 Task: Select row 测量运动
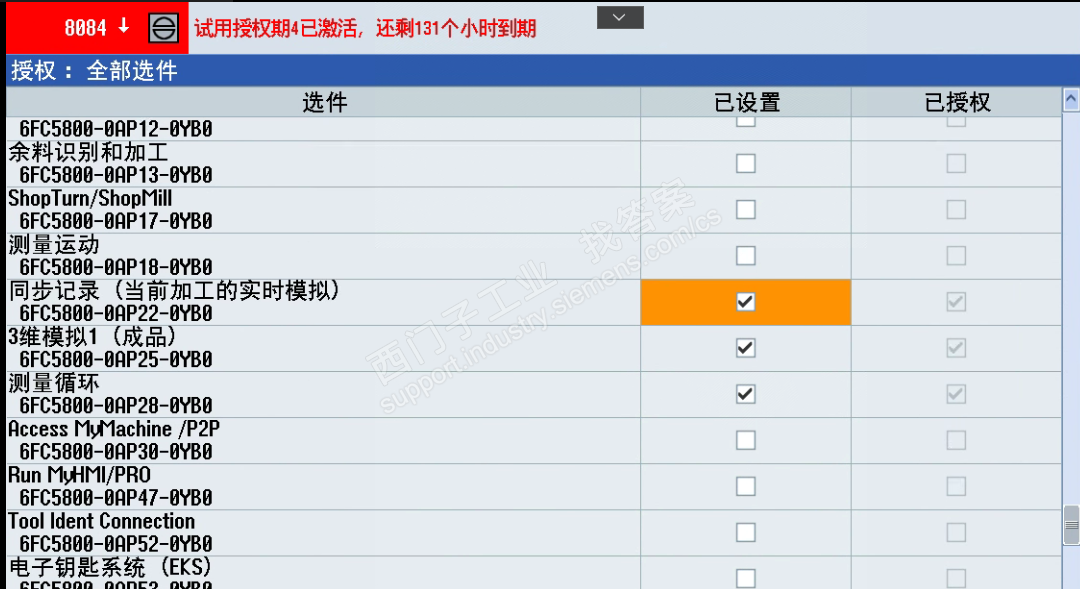pos(534,256)
